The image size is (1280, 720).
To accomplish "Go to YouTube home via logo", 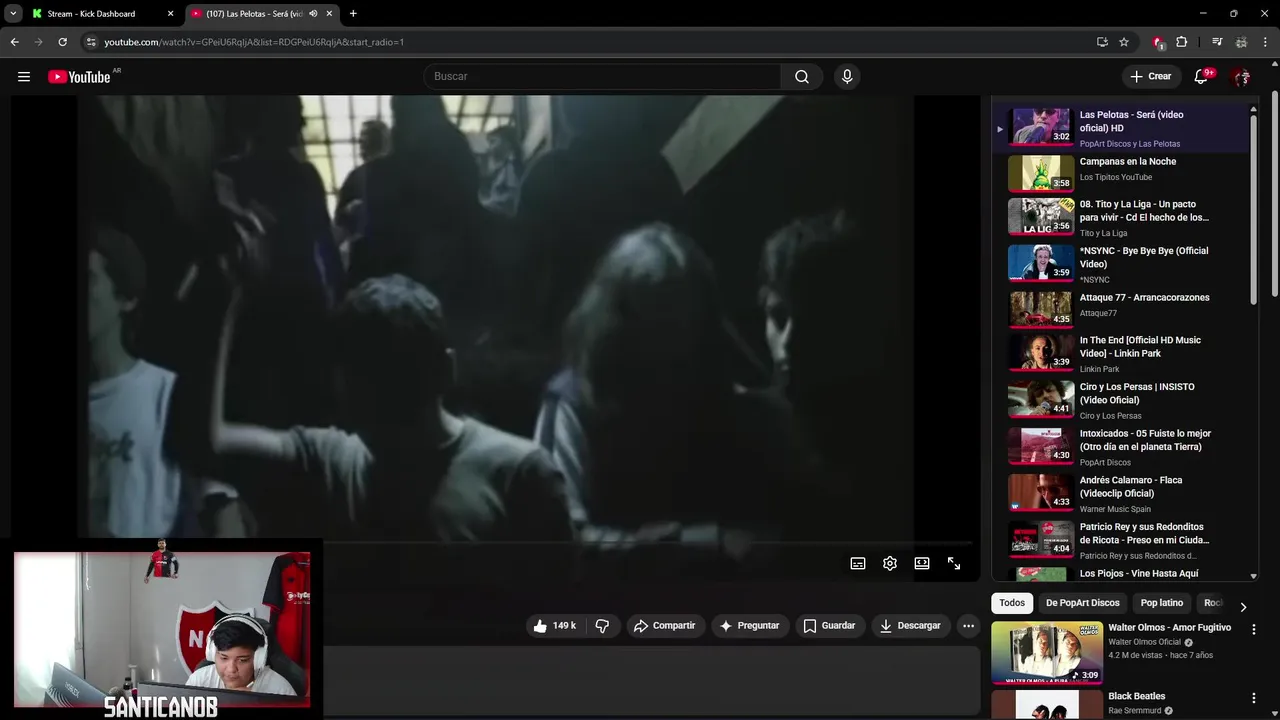I will pos(79,77).
